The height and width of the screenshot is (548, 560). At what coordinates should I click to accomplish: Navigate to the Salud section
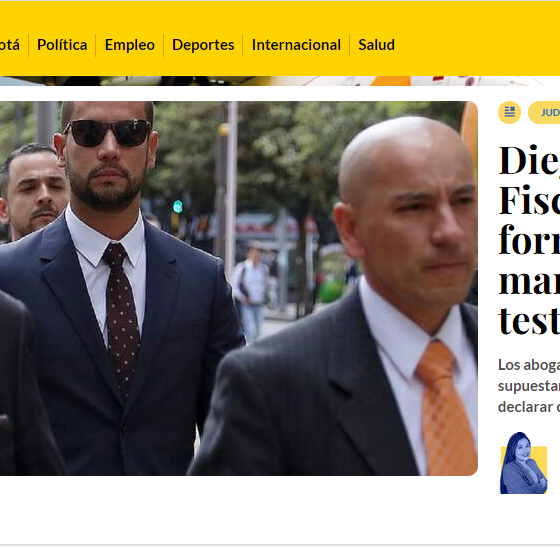(x=376, y=45)
